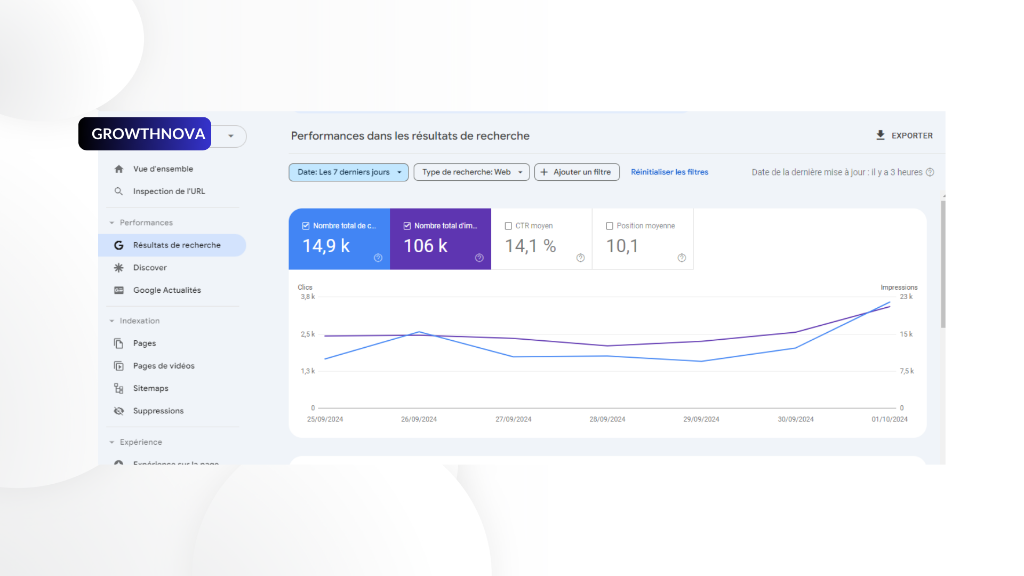Screen dimensions: 1024x576
Task: Click the help icon after last update date
Action: pos(930,172)
